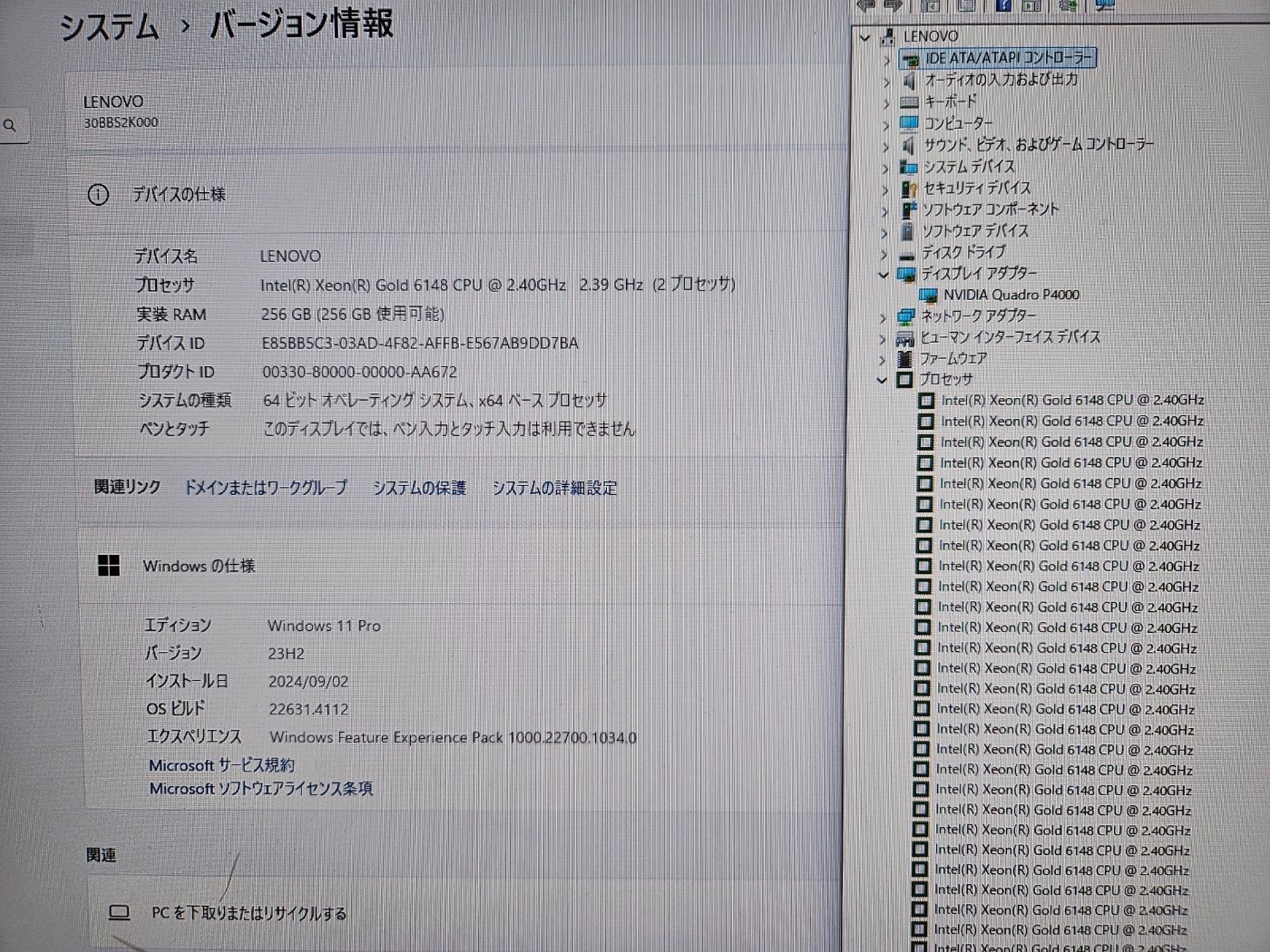Click the IDE ATA/ATAPI controller icon
This screenshot has height=952, width=1270.
[x=910, y=59]
